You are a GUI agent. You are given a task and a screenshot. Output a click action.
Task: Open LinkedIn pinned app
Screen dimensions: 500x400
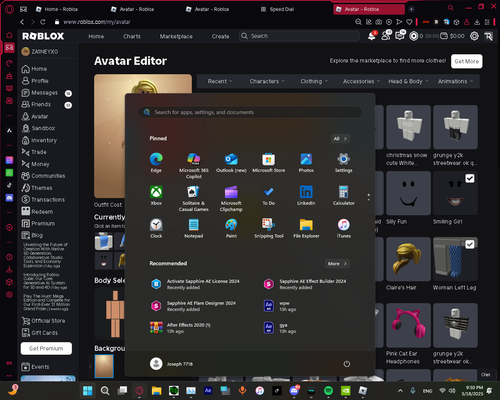pyautogui.click(x=306, y=196)
